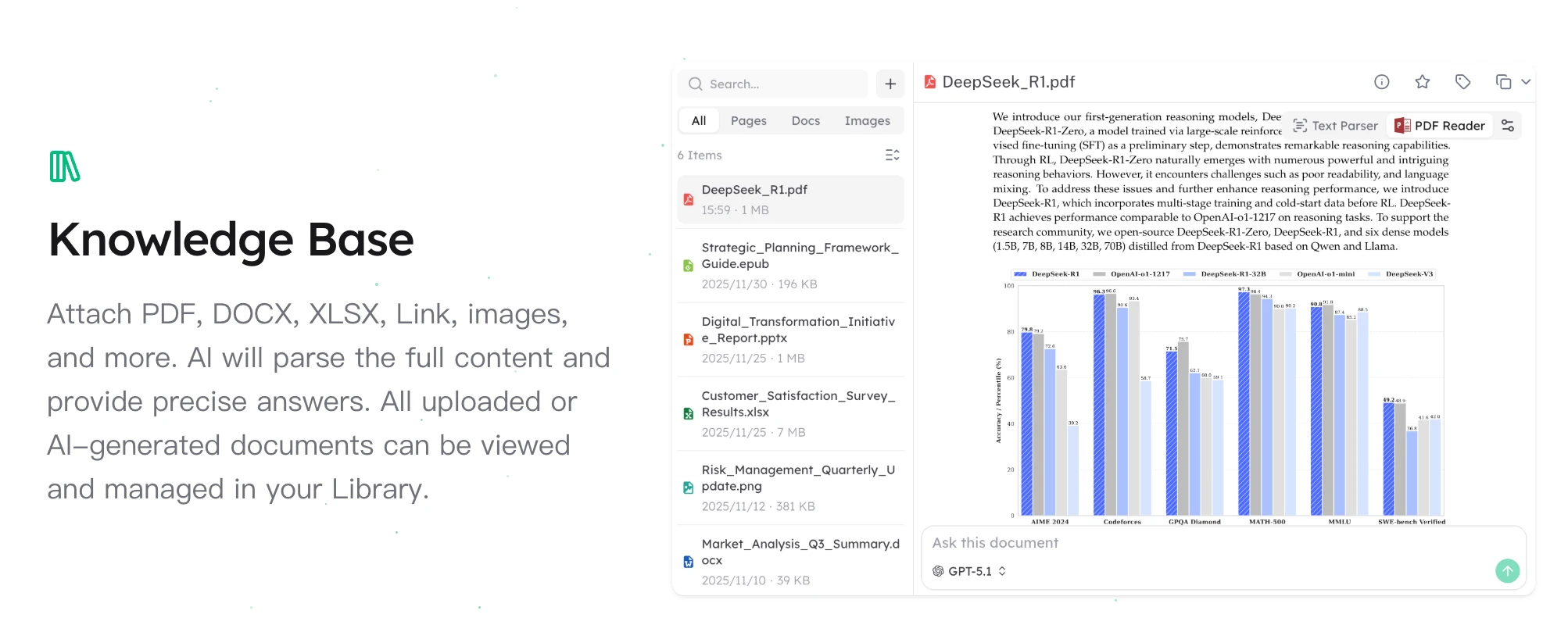Select the Pages filter tab

coord(749,121)
